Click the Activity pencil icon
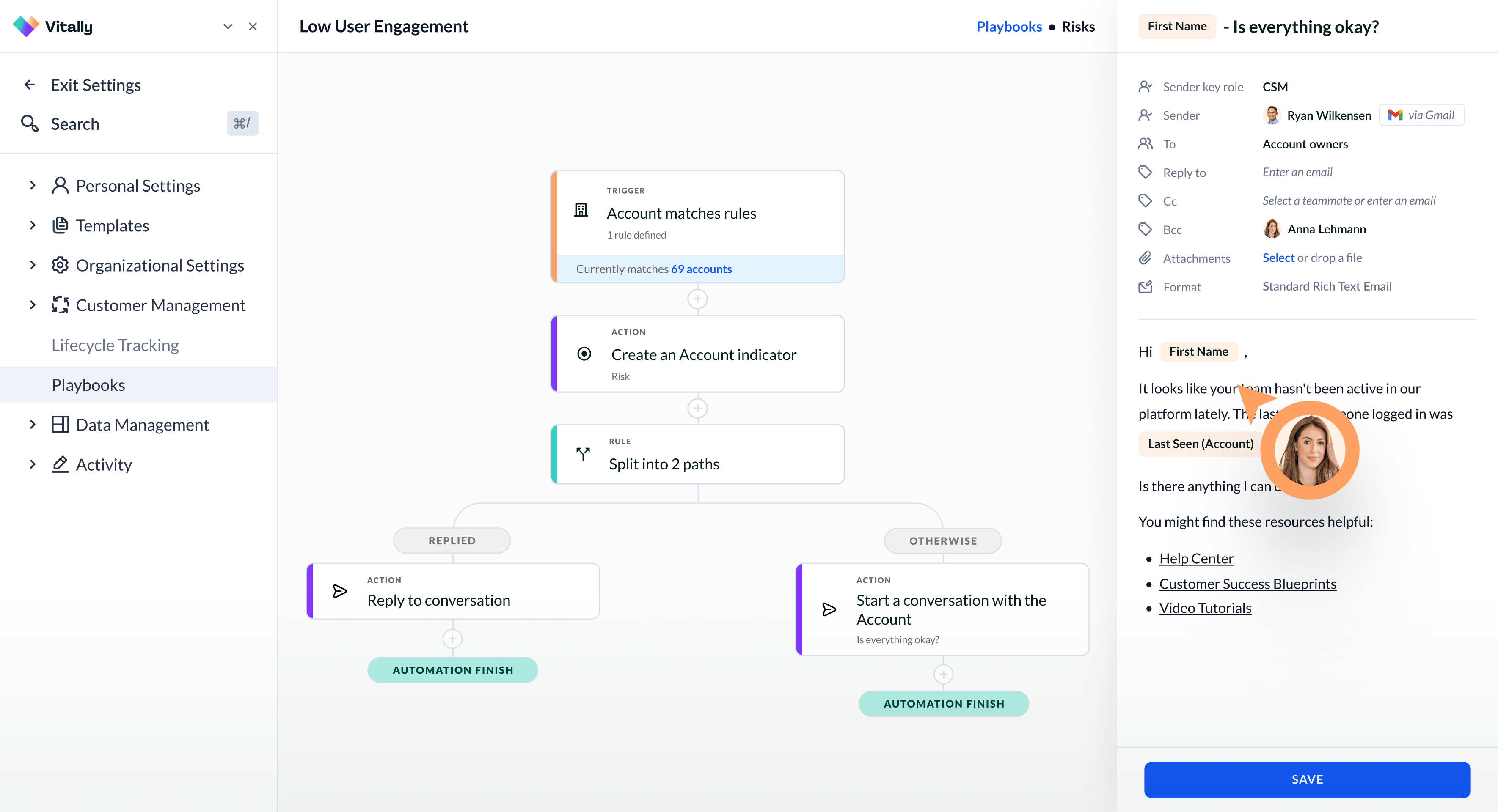This screenshot has width=1498, height=812. click(60, 464)
